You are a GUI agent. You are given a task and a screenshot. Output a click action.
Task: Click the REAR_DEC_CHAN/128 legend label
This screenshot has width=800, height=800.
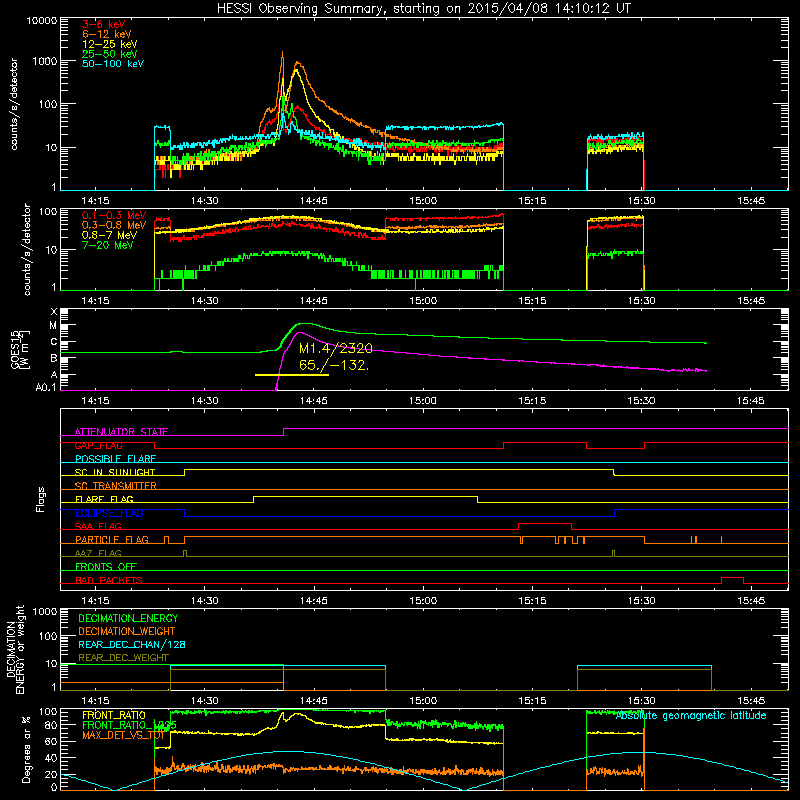(132, 644)
